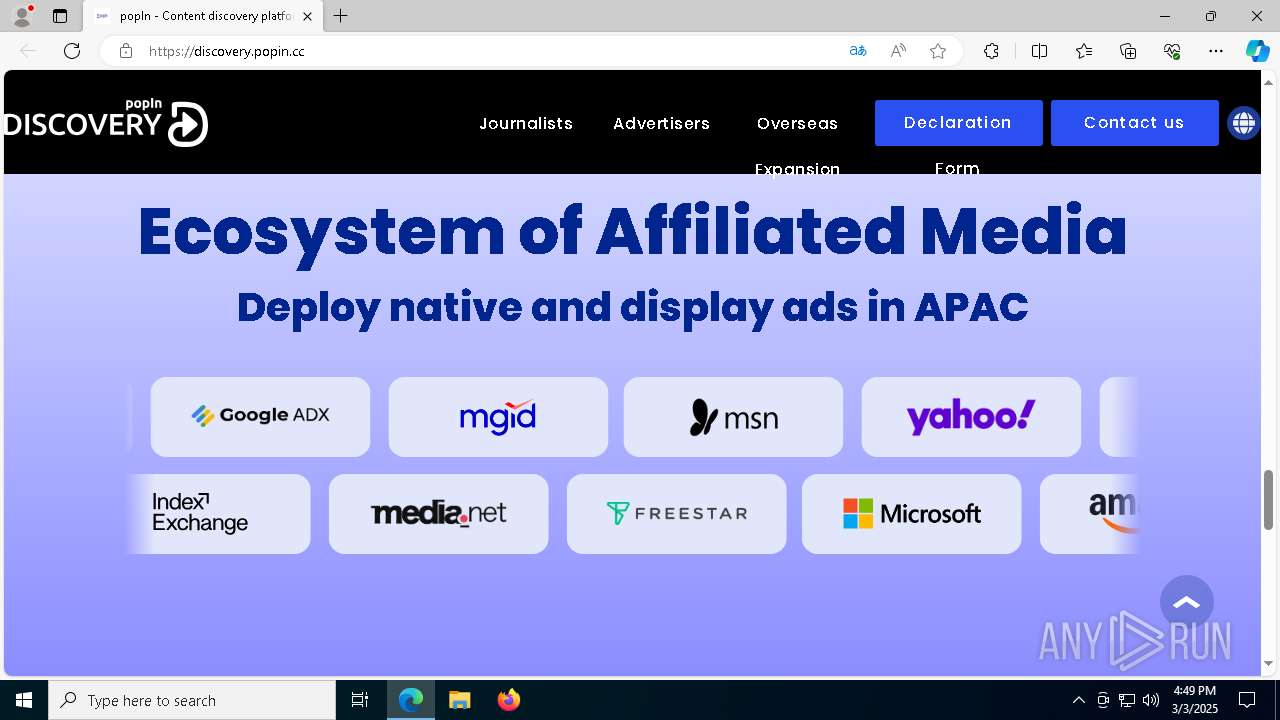Screen dimensions: 1280x720
Task: Open the Collections icon
Action: [1128, 51]
